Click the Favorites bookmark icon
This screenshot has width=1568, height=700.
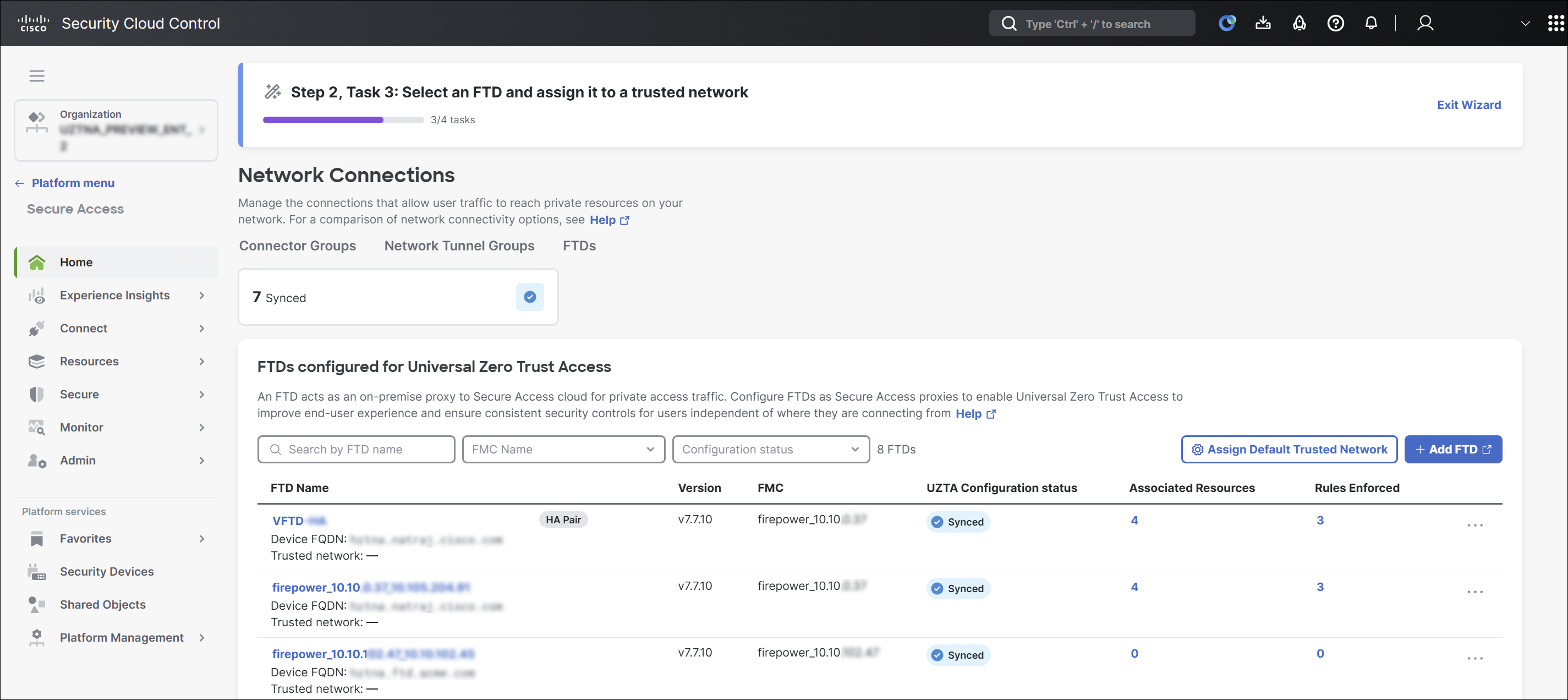(x=36, y=539)
